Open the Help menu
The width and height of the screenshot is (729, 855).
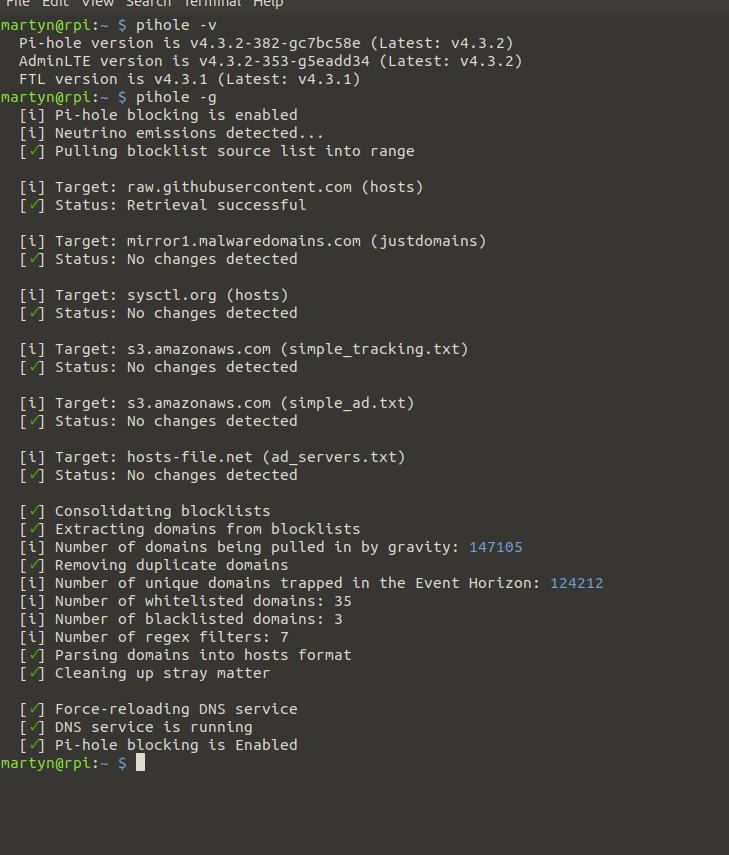pos(268,3)
